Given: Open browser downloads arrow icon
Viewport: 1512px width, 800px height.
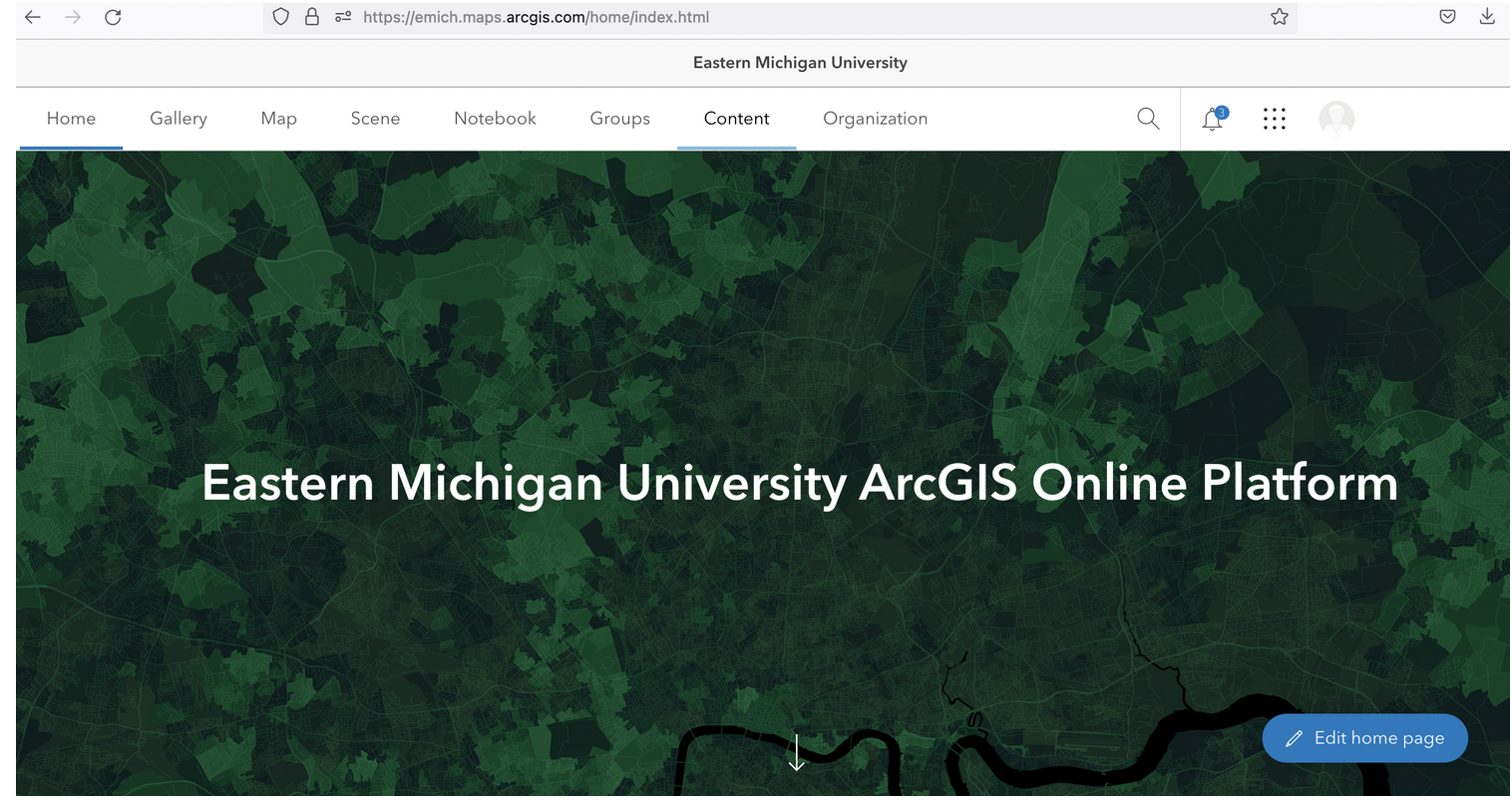Looking at the screenshot, I should 1487,17.
